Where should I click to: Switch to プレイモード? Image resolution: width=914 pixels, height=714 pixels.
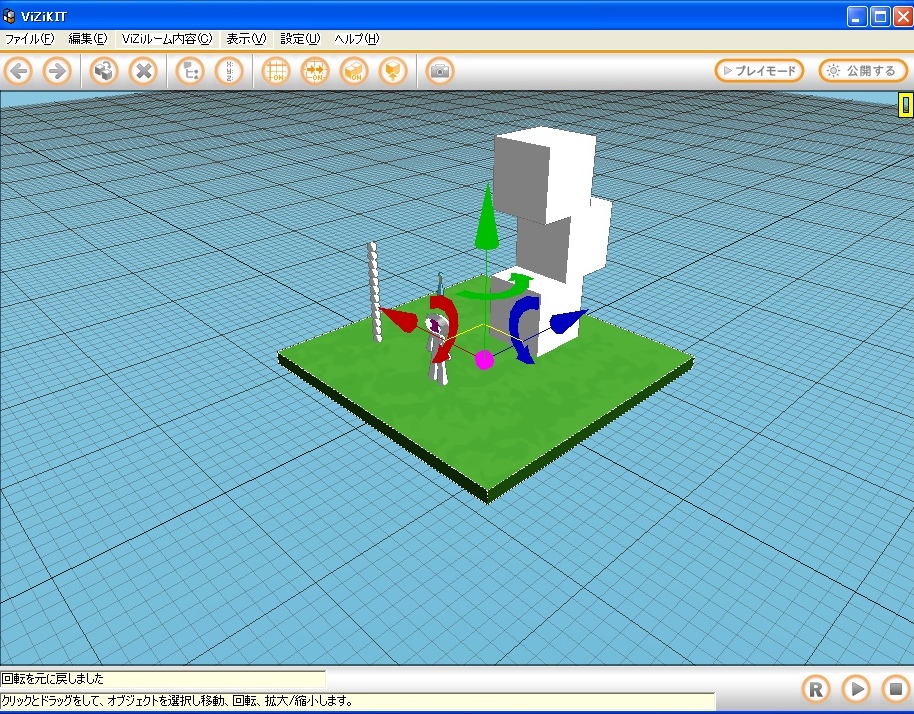(759, 71)
